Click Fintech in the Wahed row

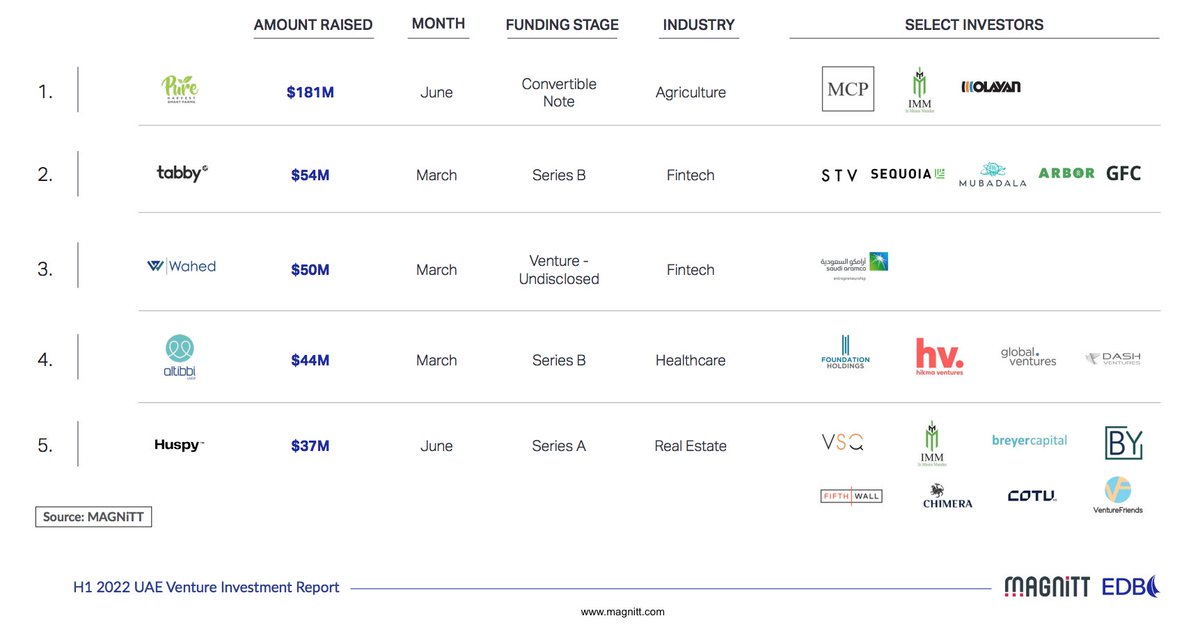[x=691, y=270]
